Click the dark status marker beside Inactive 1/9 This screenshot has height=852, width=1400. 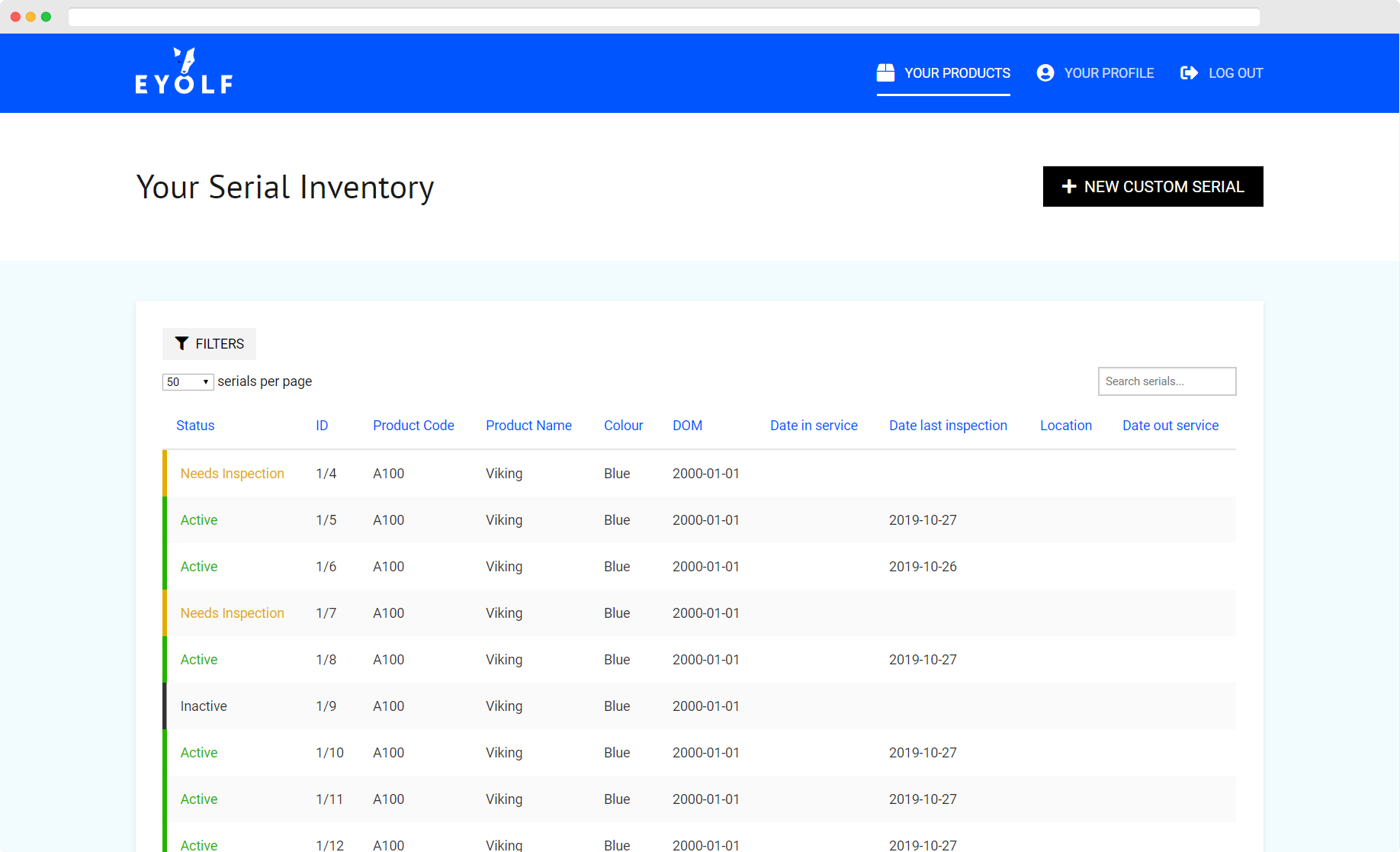(x=165, y=706)
